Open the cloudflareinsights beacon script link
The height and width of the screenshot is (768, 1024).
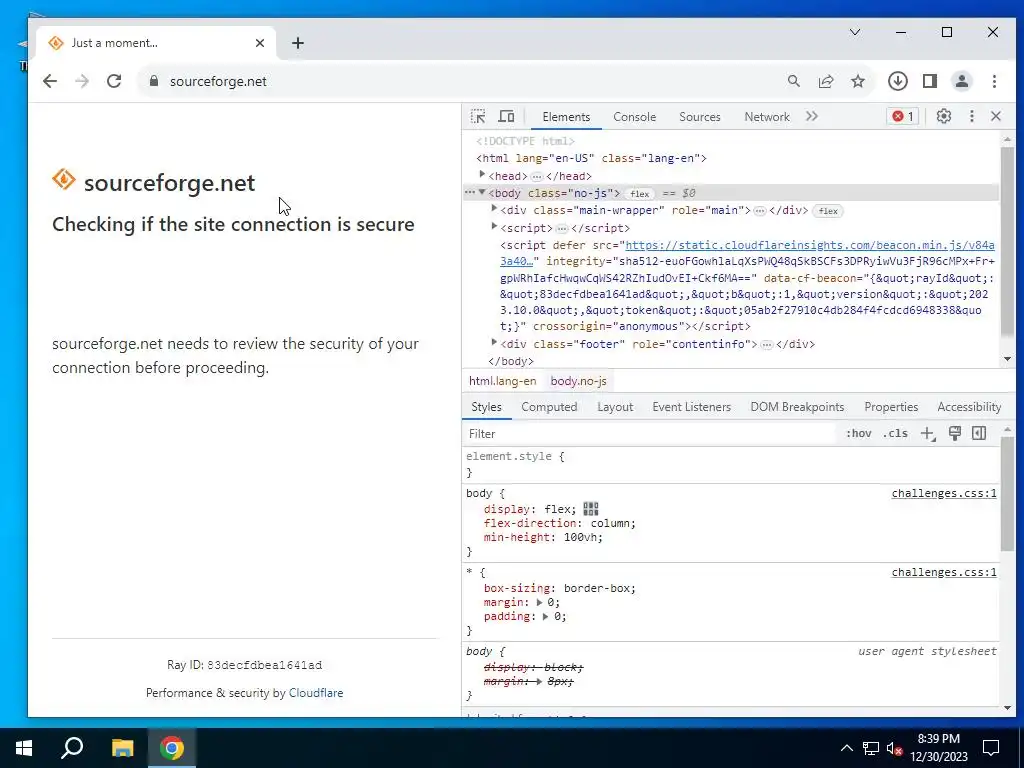(747, 253)
